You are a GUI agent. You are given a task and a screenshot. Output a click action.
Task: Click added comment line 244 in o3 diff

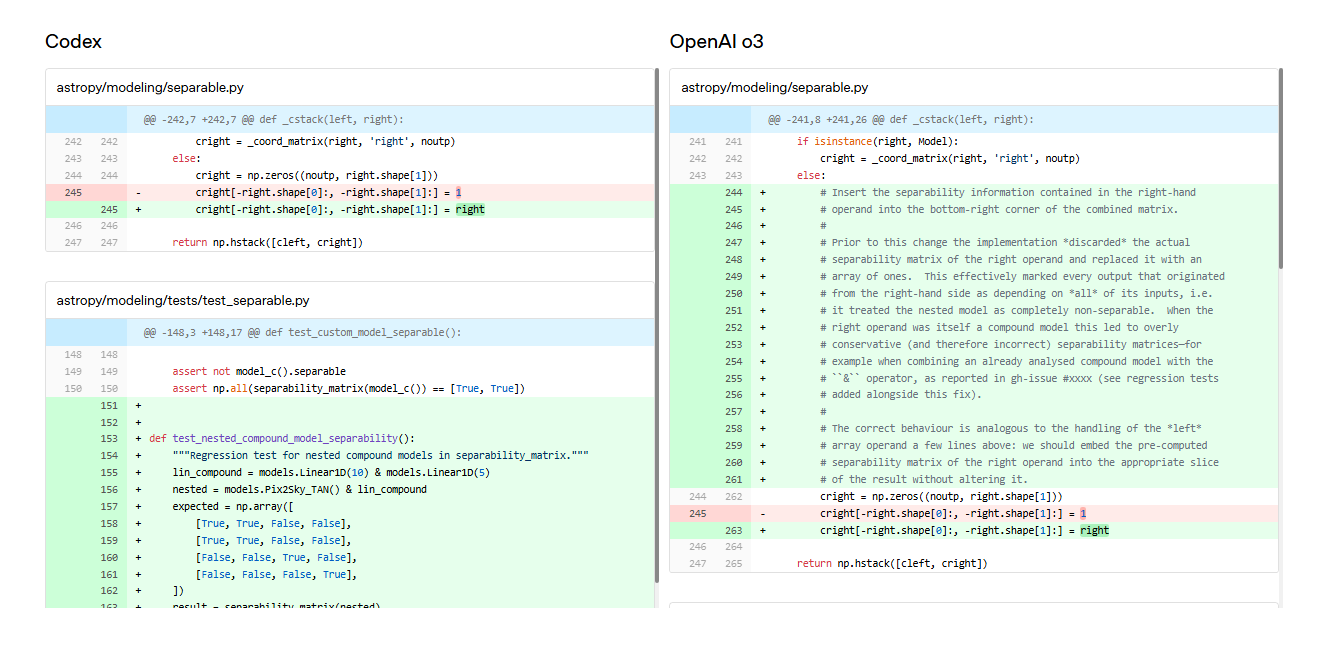(x=975, y=192)
